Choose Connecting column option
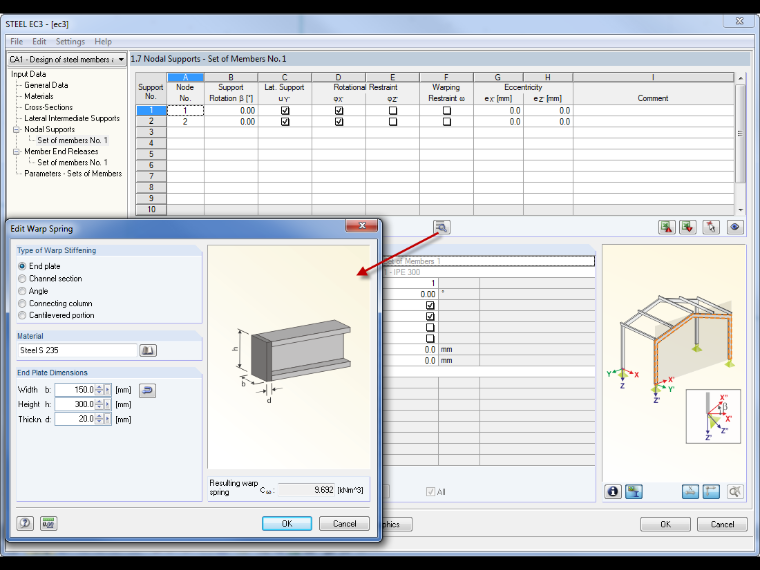 [22, 303]
